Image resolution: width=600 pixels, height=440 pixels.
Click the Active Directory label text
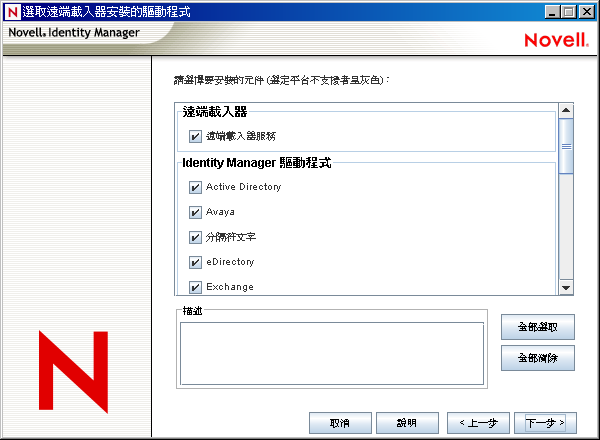[243, 187]
